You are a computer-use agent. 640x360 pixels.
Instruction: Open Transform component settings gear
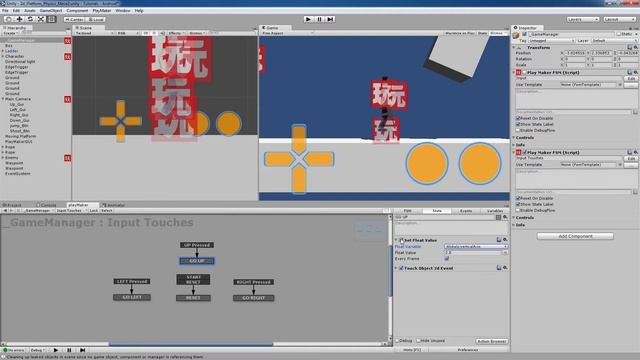point(636,48)
